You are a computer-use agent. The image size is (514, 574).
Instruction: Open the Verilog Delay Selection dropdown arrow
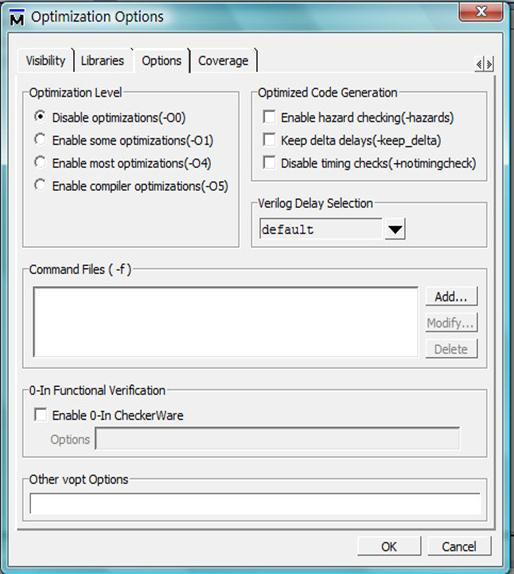click(x=395, y=230)
